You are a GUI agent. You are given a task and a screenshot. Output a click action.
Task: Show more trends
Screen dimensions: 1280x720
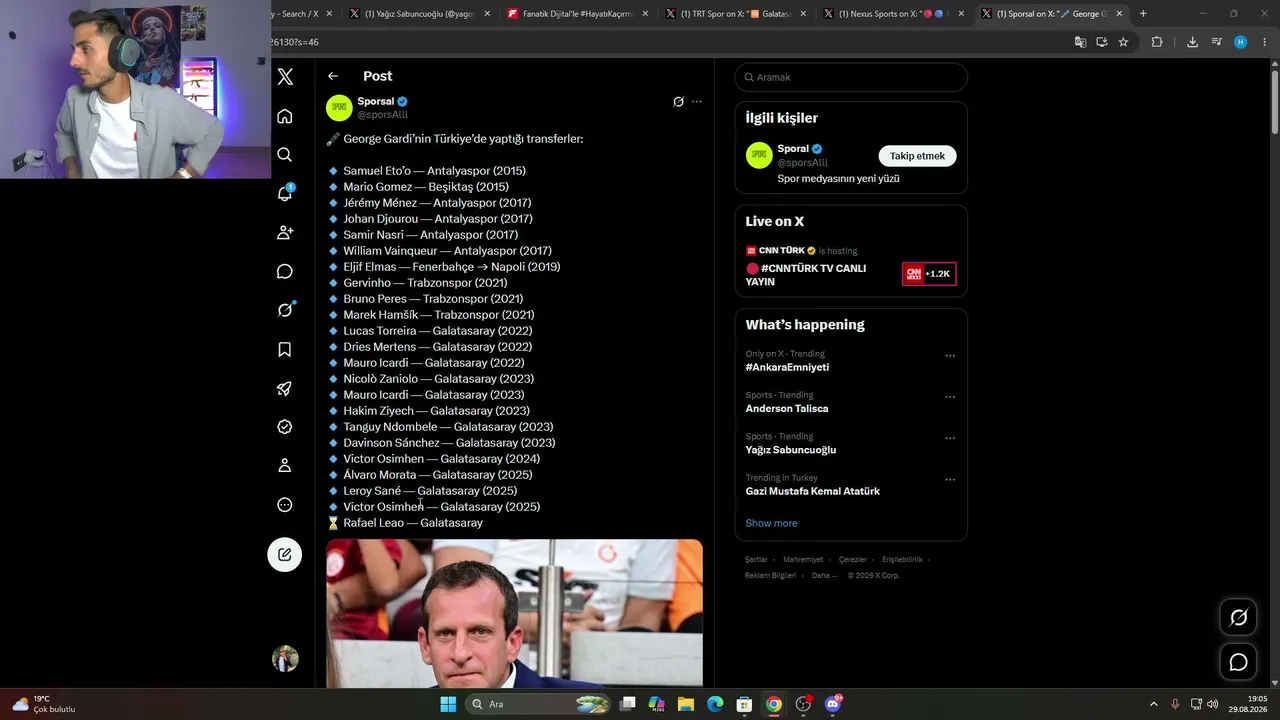pos(771,523)
